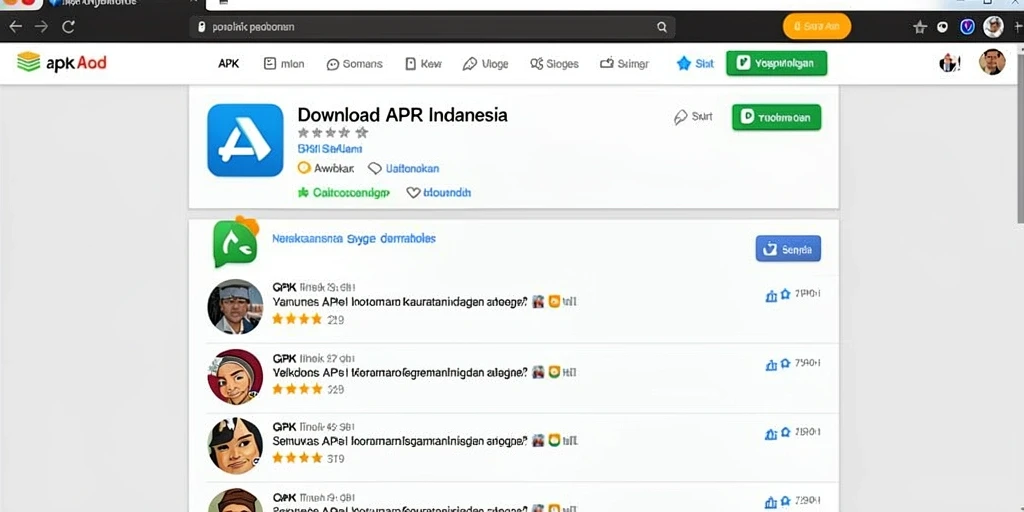Screen dimensions: 1024x512
Task: Click the browser back arrow
Action: pos(15,27)
